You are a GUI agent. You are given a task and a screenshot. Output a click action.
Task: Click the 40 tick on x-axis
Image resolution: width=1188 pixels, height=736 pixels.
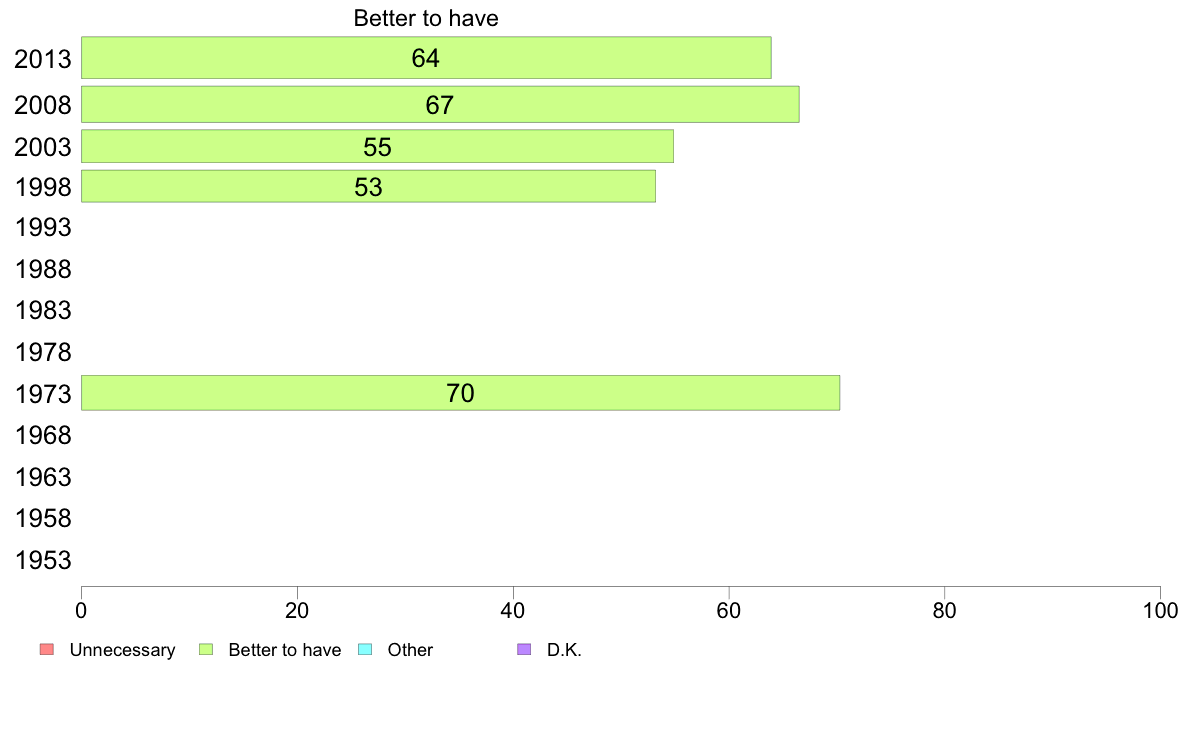click(513, 611)
